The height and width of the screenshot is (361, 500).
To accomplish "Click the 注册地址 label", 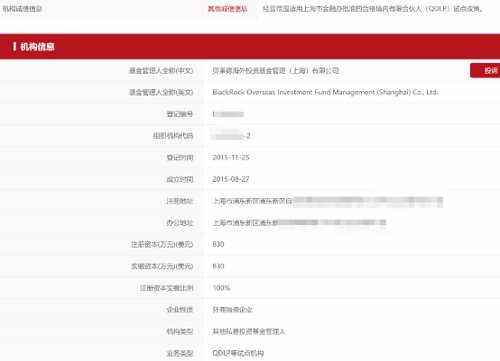I will tap(180, 201).
